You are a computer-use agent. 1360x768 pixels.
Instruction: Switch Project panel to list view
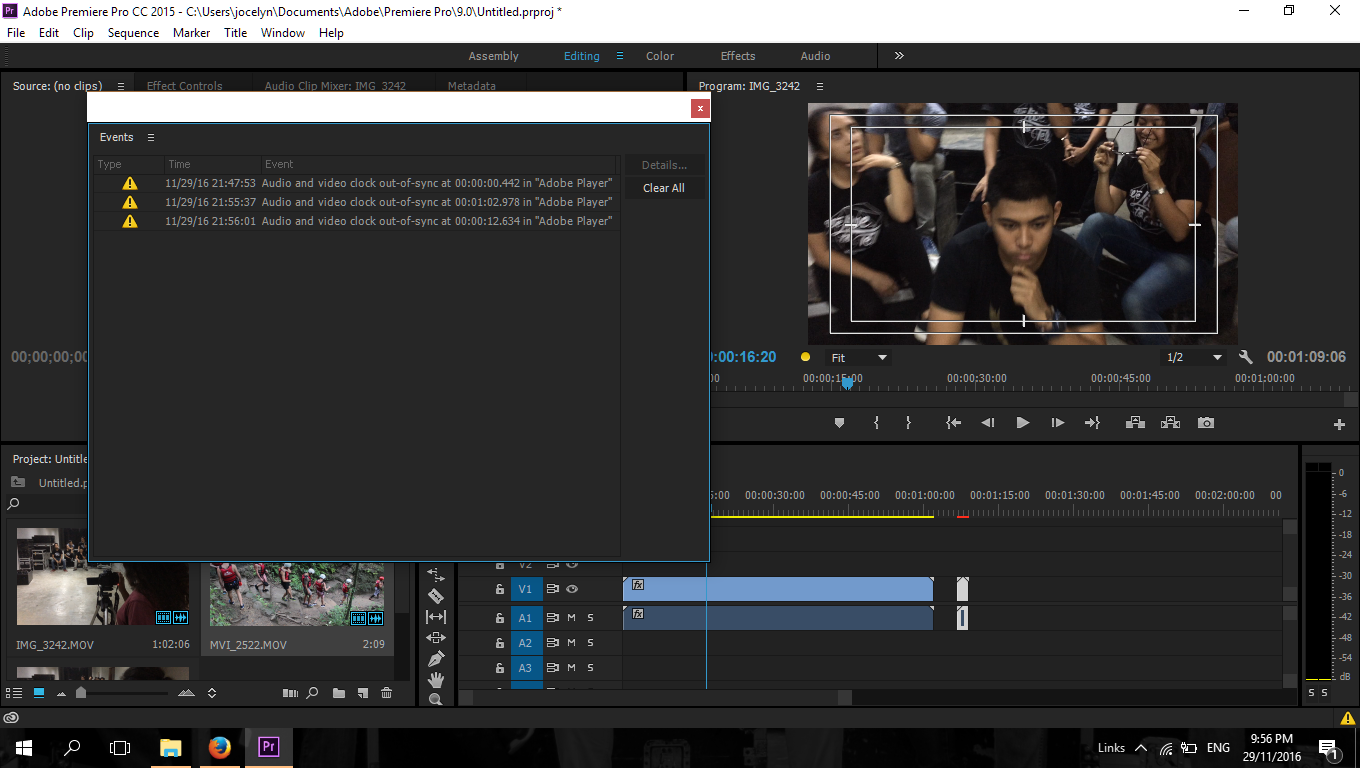(14, 692)
